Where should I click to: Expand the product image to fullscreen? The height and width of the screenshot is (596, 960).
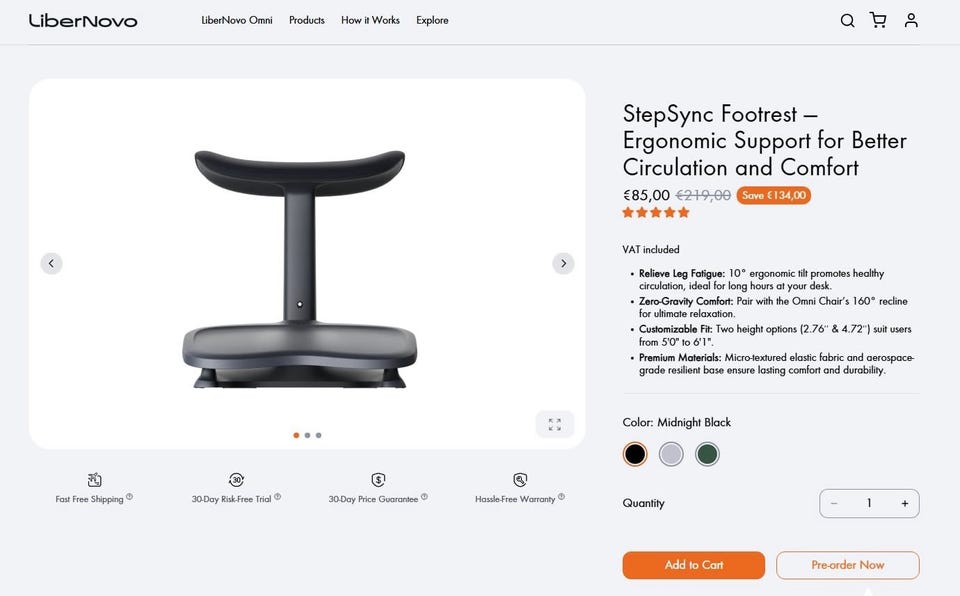[x=555, y=424]
